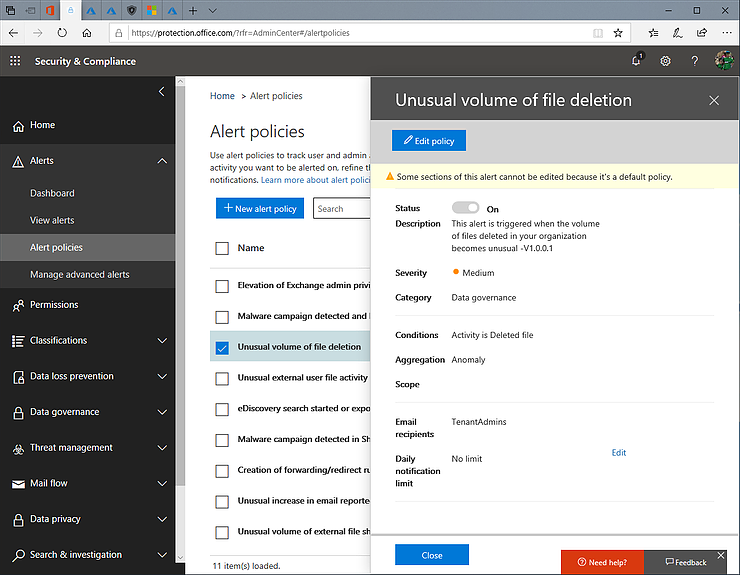Select View alerts in sidebar
740x575 pixels.
point(52,220)
